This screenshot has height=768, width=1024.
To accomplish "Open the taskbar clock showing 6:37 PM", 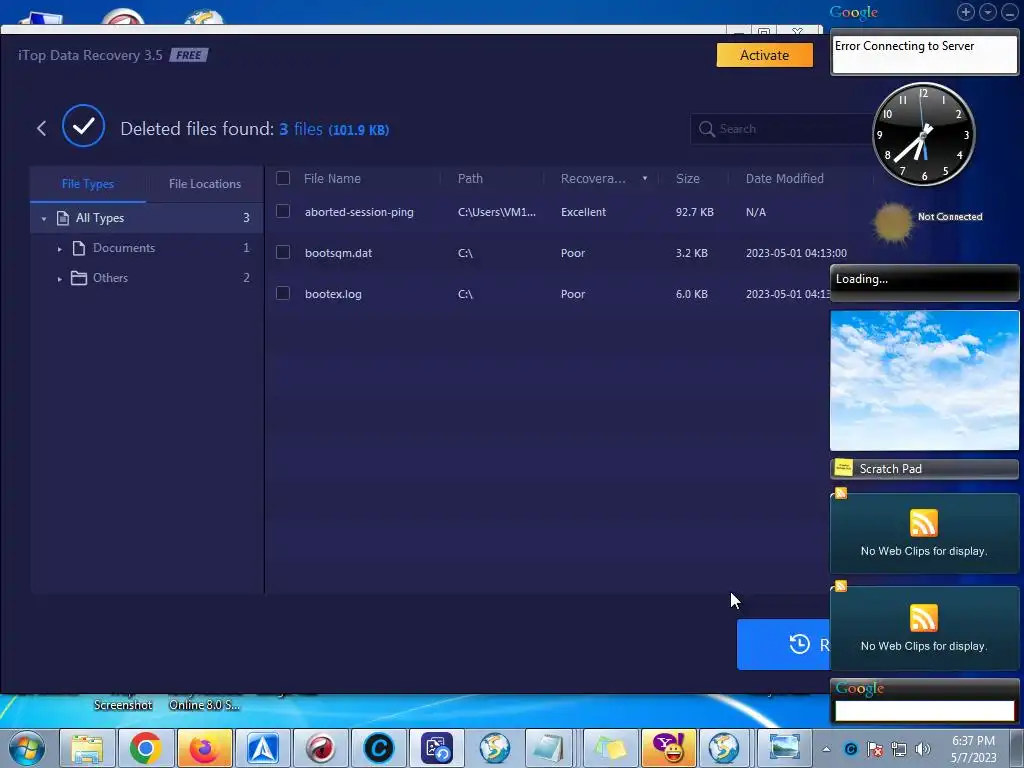I will [973, 749].
